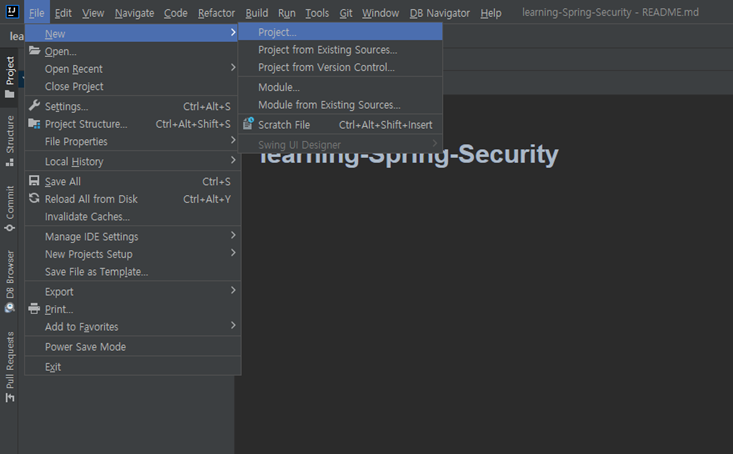Choose Invalidate Caches... menu entry
733x454 pixels.
click(132, 216)
